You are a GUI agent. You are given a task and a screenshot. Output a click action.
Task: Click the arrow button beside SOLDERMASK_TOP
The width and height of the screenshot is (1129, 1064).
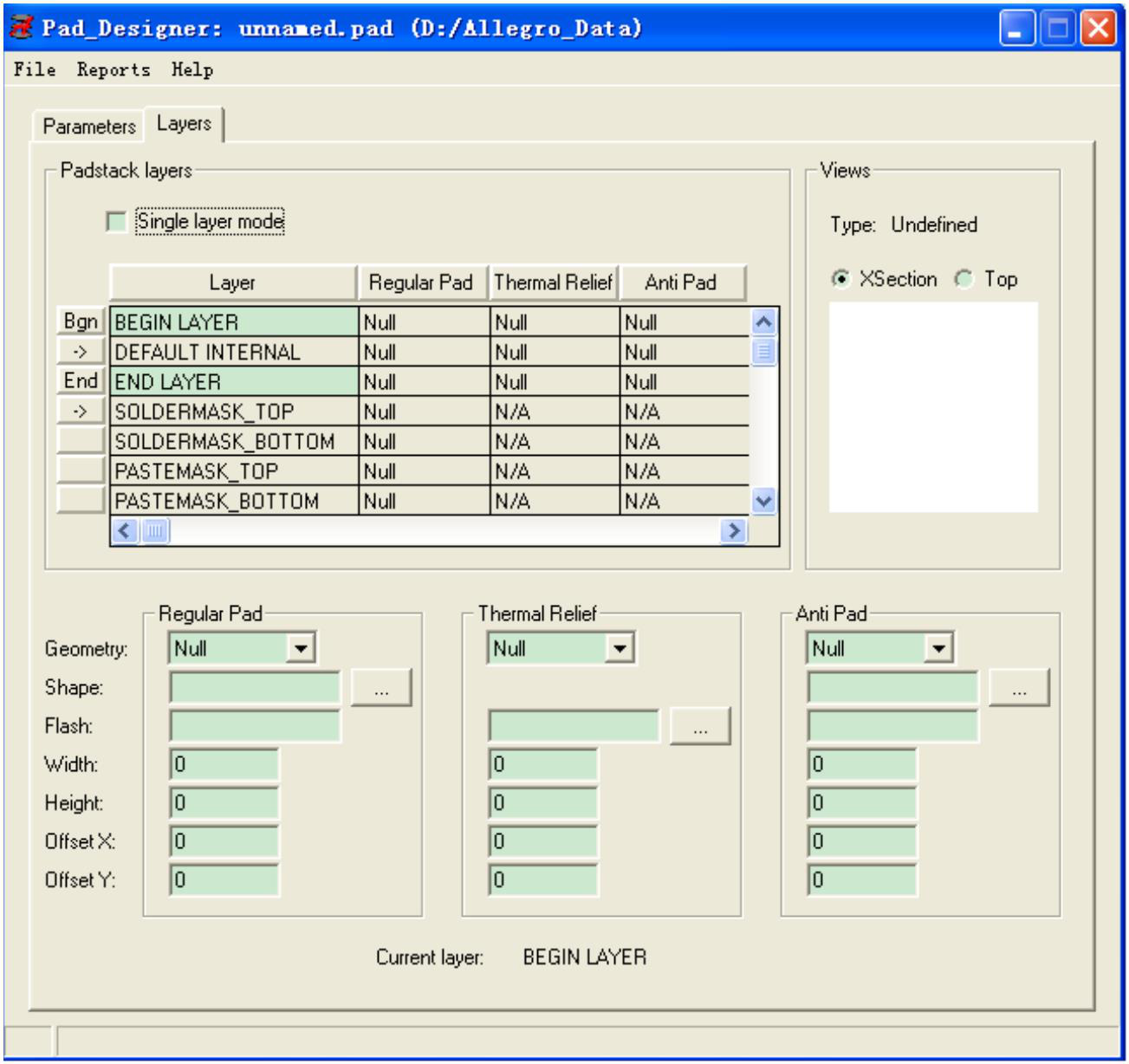81,412
